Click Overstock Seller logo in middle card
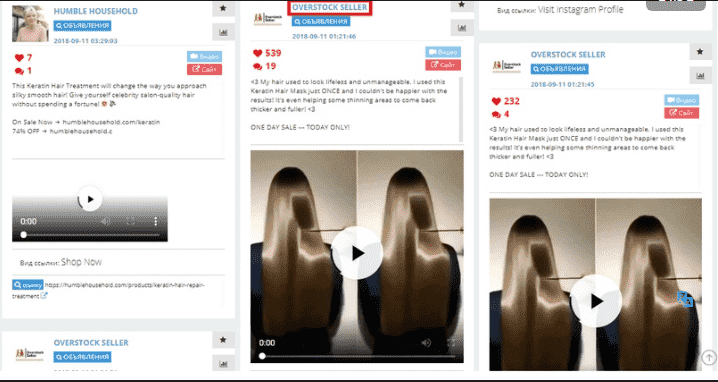Viewport: 718px width, 382px height. [x=268, y=19]
